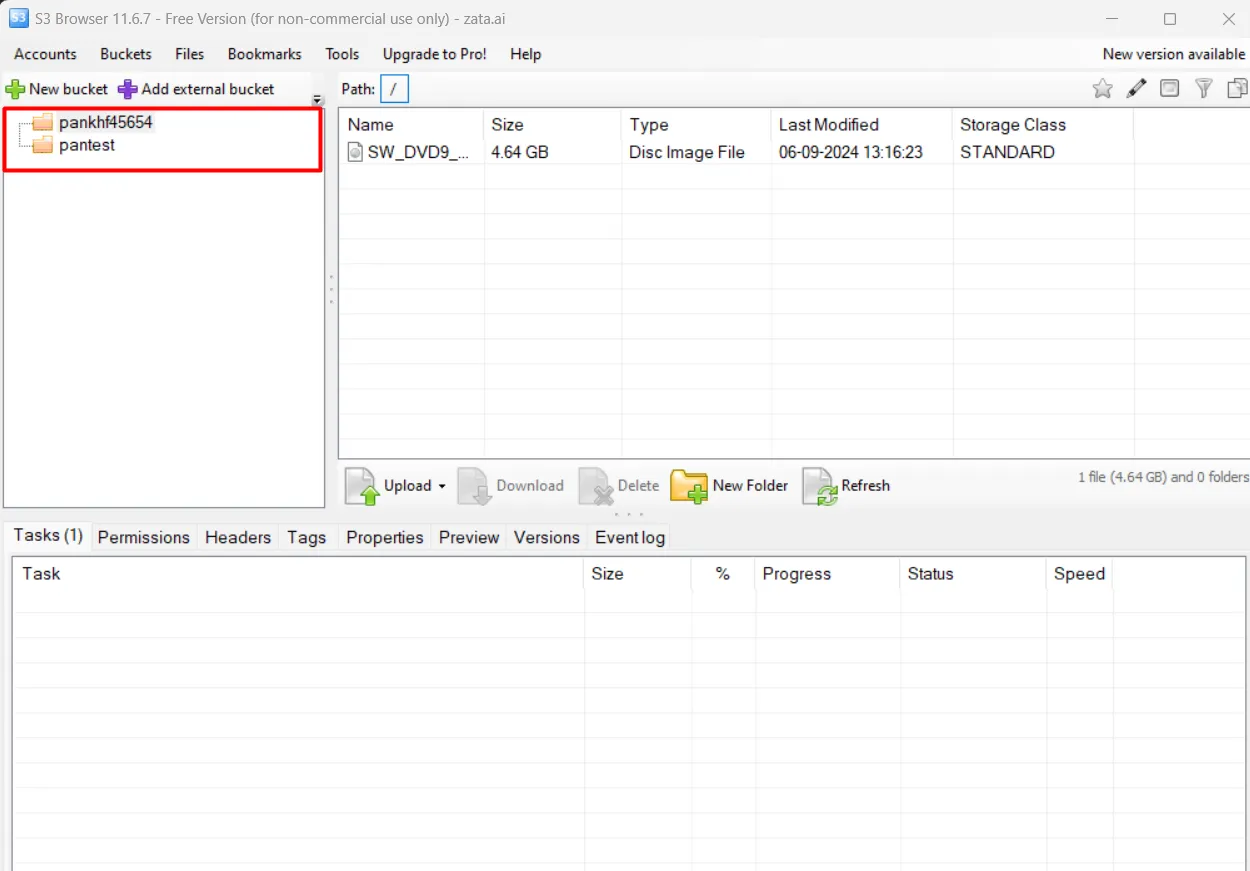Switch to the Properties tab

[385, 538]
